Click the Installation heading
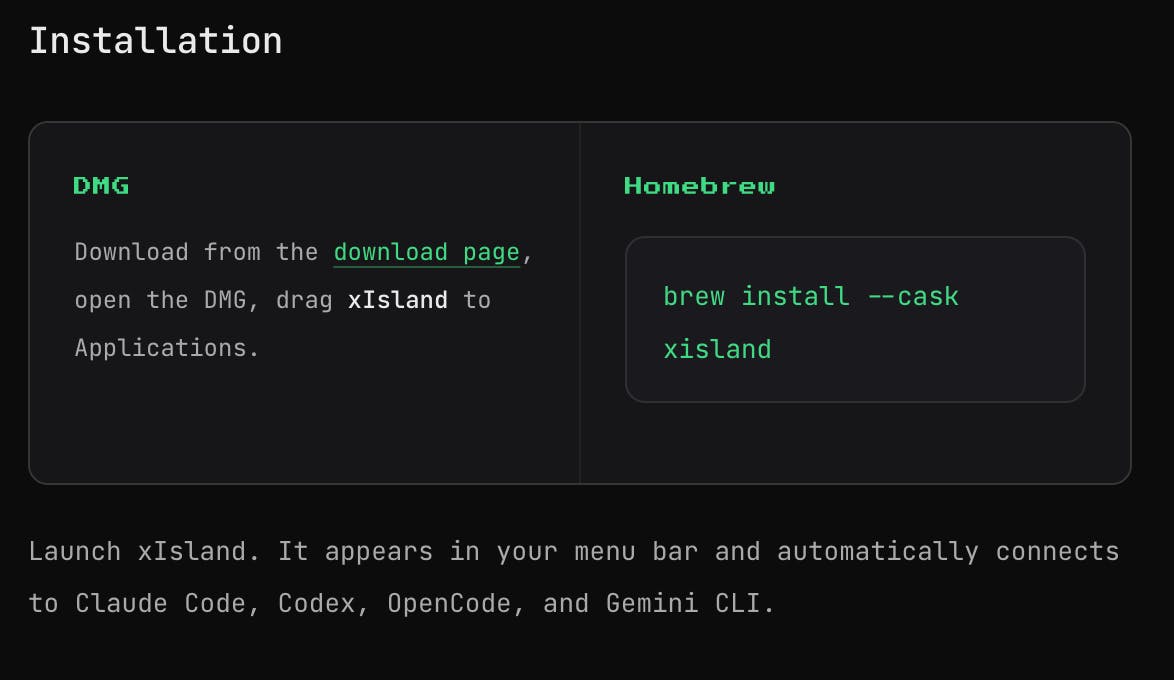The height and width of the screenshot is (680, 1174). click(156, 40)
